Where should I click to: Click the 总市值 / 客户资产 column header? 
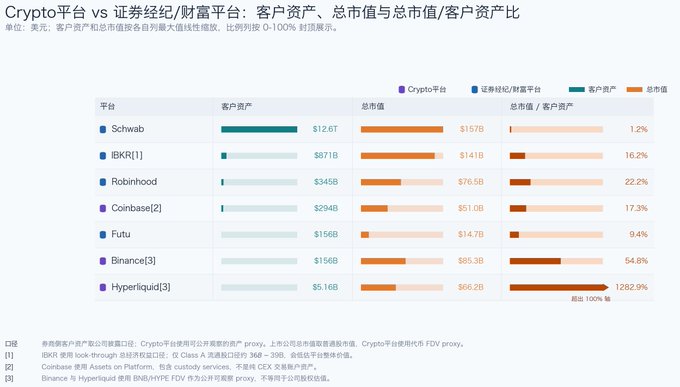coord(541,106)
